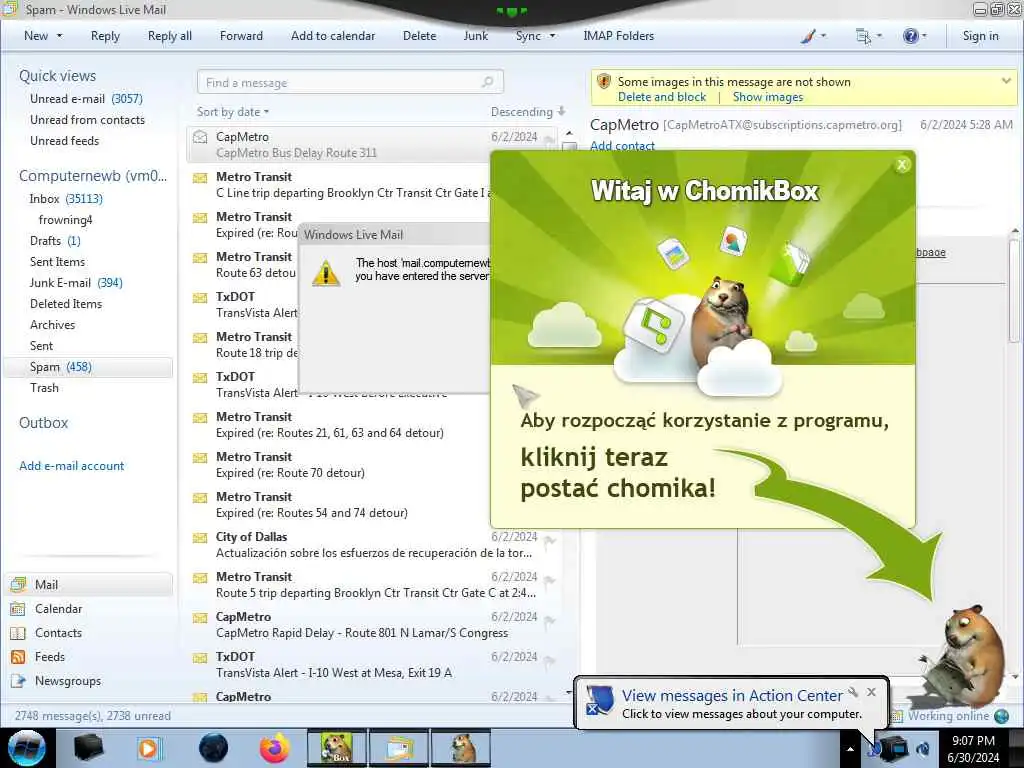Open the Sort by date dropdown
Screen dimensions: 1024x768
(233, 112)
